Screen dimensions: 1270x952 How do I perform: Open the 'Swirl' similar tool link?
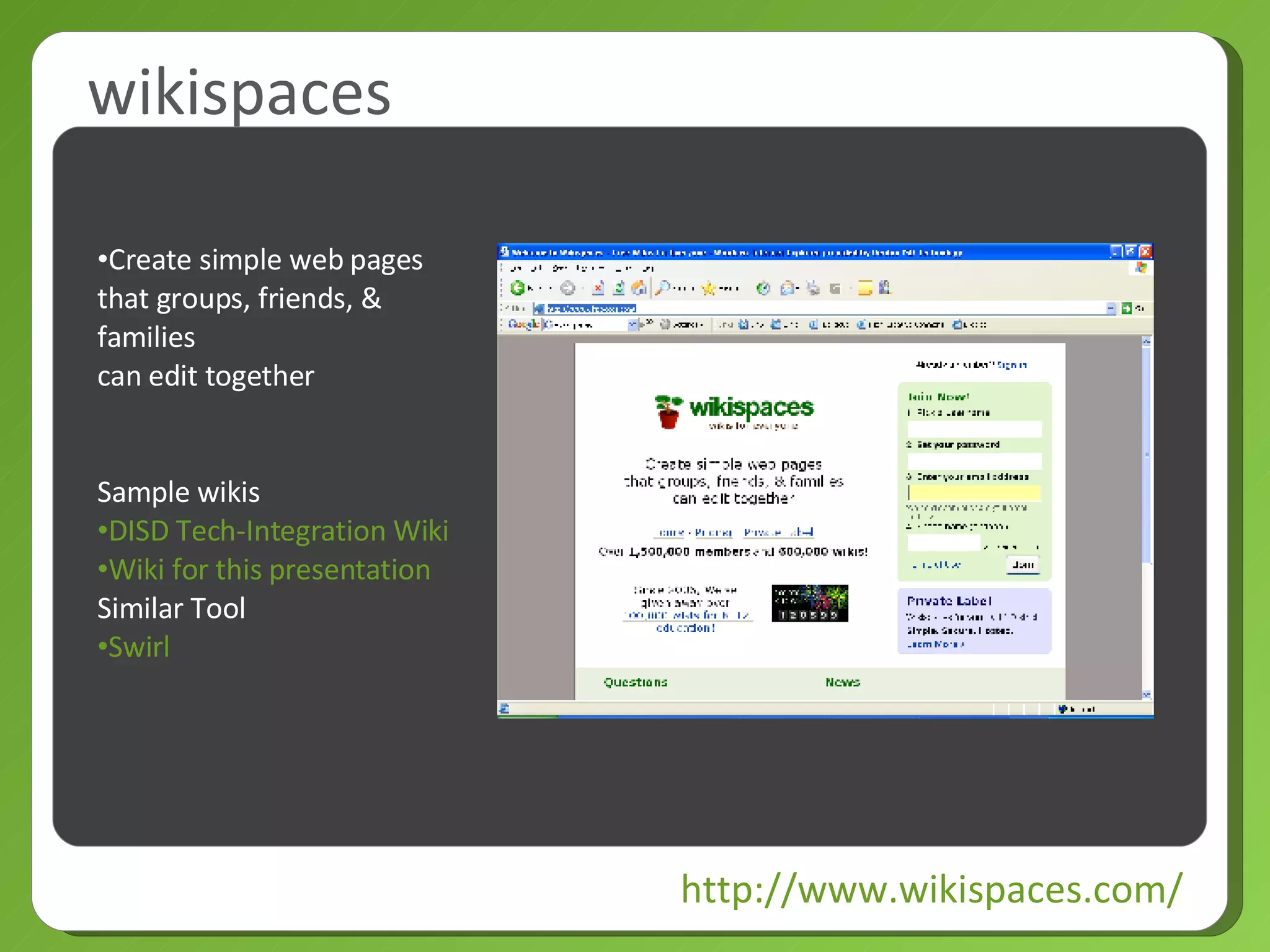click(139, 647)
